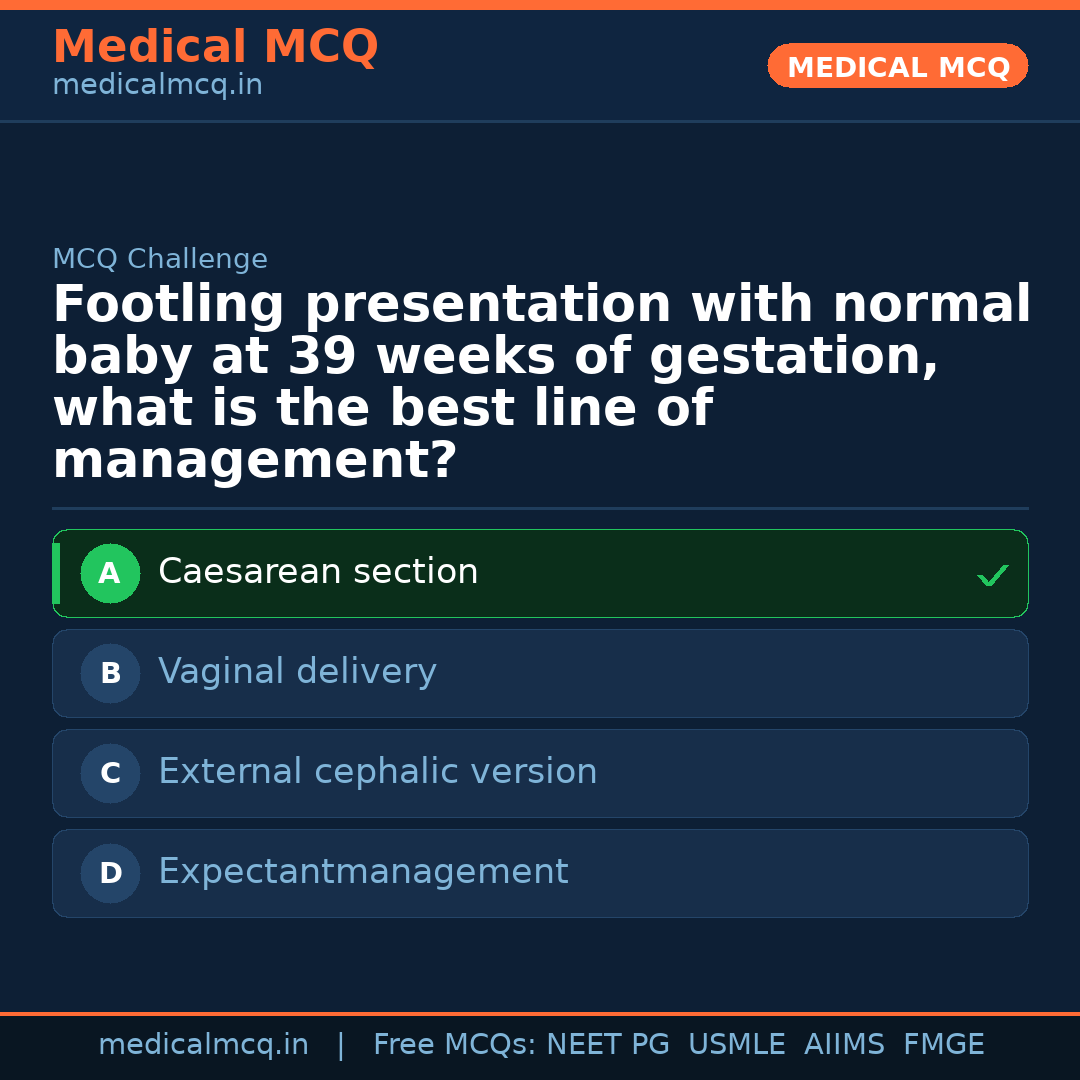The height and width of the screenshot is (1080, 1080).
Task: Click the AIIMS footer label
Action: (x=844, y=1045)
